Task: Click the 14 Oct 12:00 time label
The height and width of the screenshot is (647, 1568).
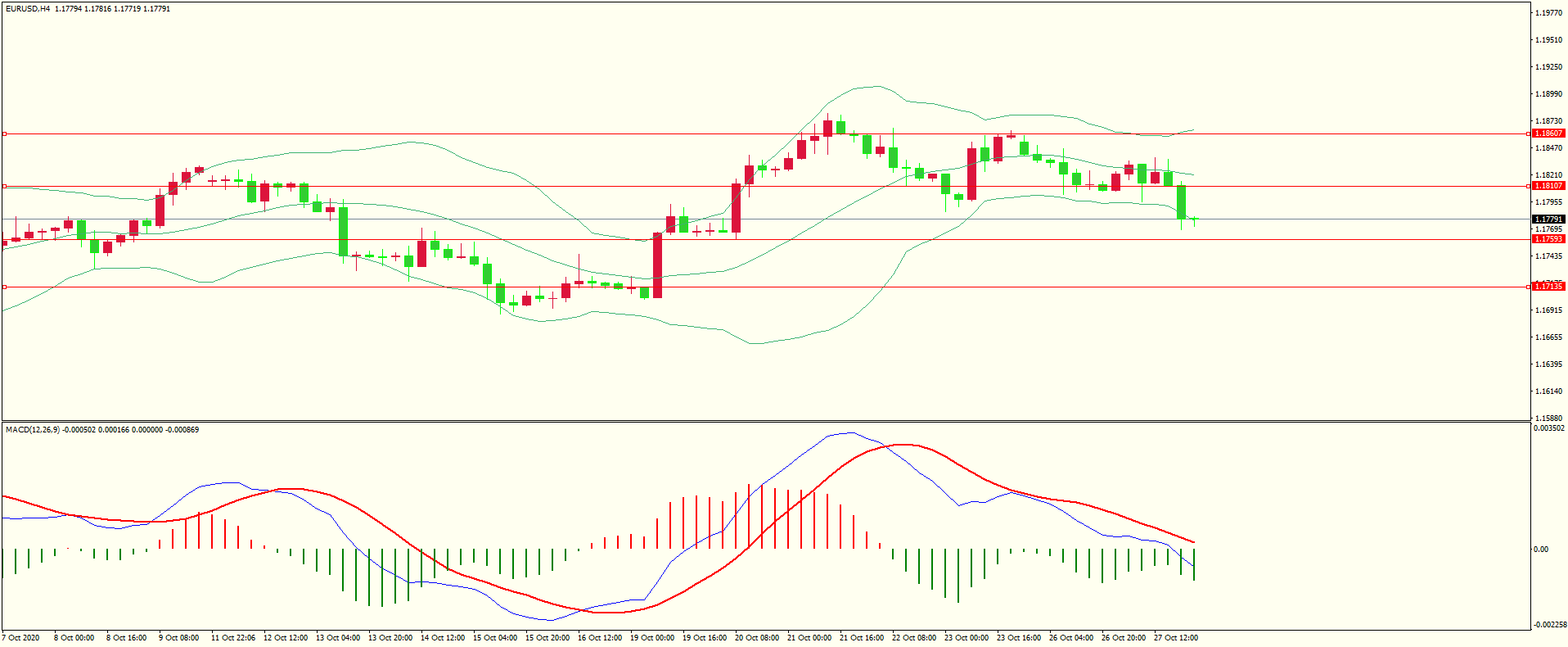Action: 443,638
